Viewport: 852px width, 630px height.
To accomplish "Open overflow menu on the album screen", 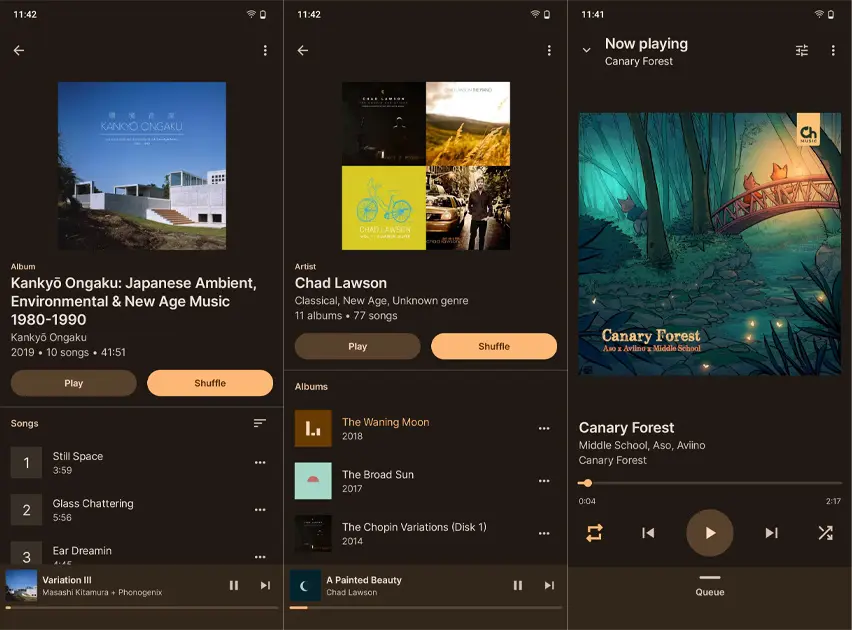I will point(265,51).
